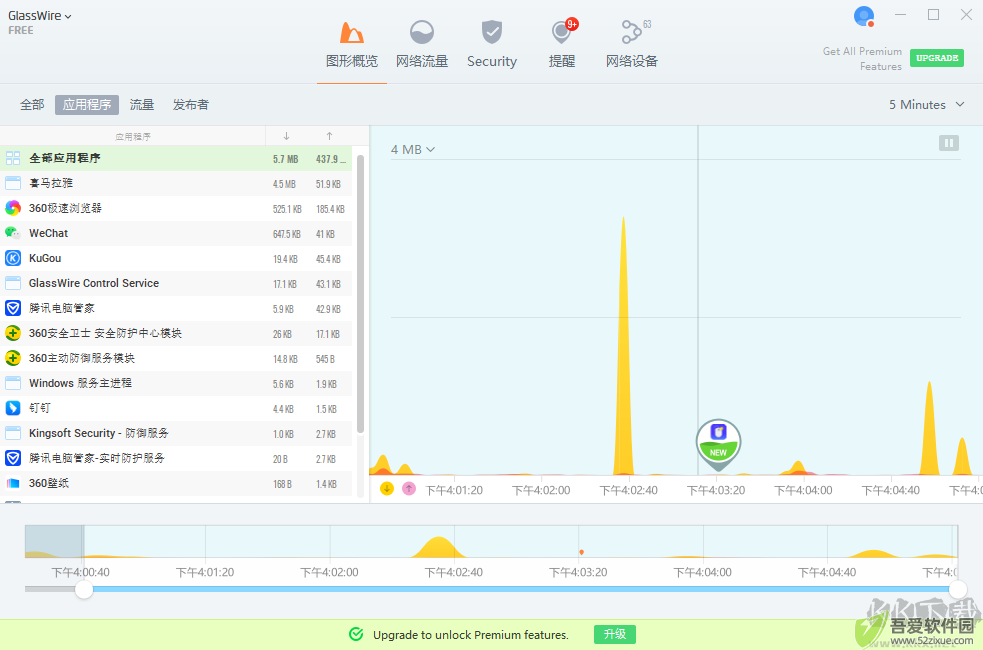The width and height of the screenshot is (983, 650).
Task: Pause the live traffic graph
Action: pos(949,144)
